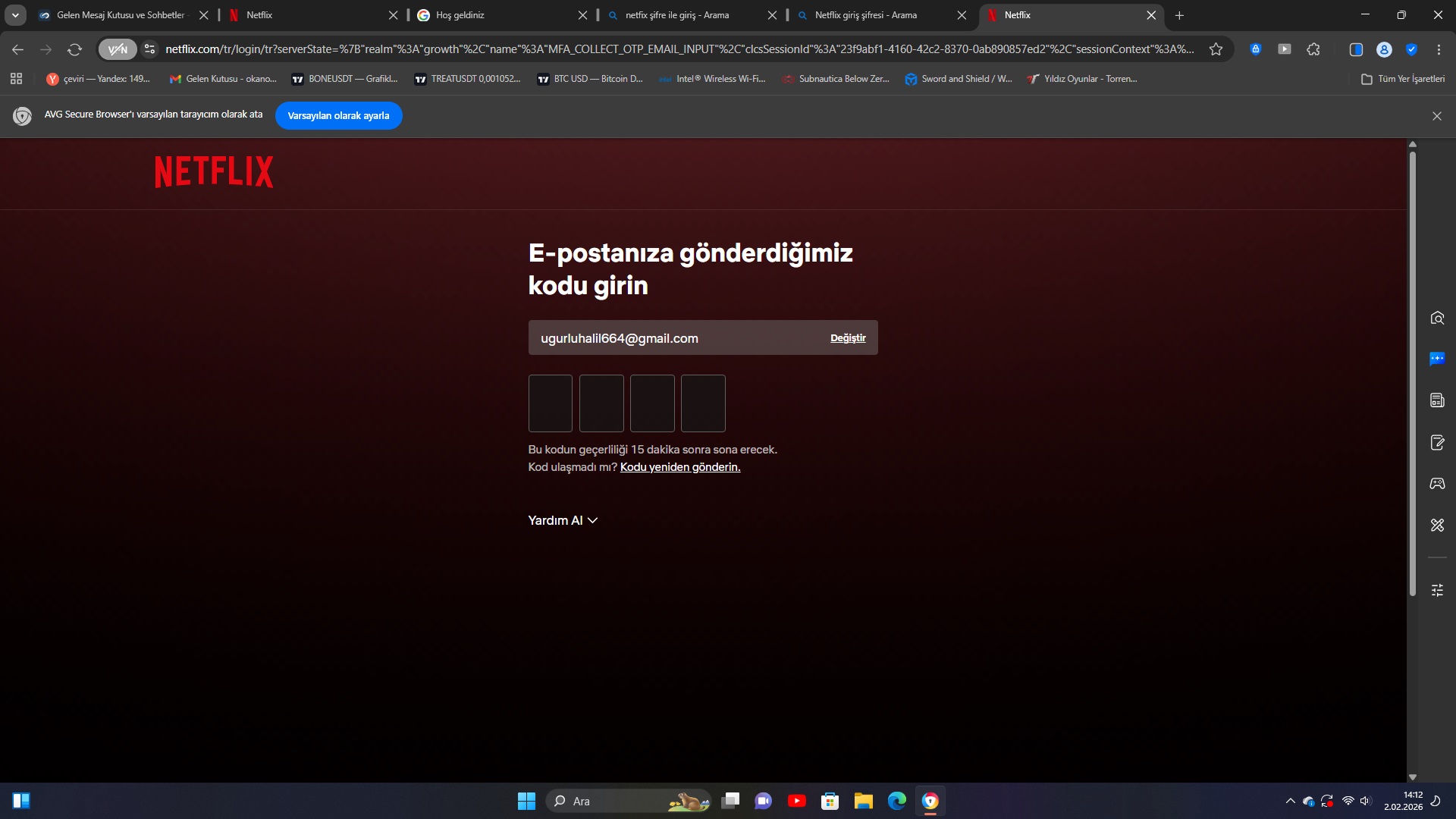This screenshot has width=1456, height=819.
Task: Open Yıldız Oyunlar Torrent bookmark
Action: pyautogui.click(x=1081, y=79)
